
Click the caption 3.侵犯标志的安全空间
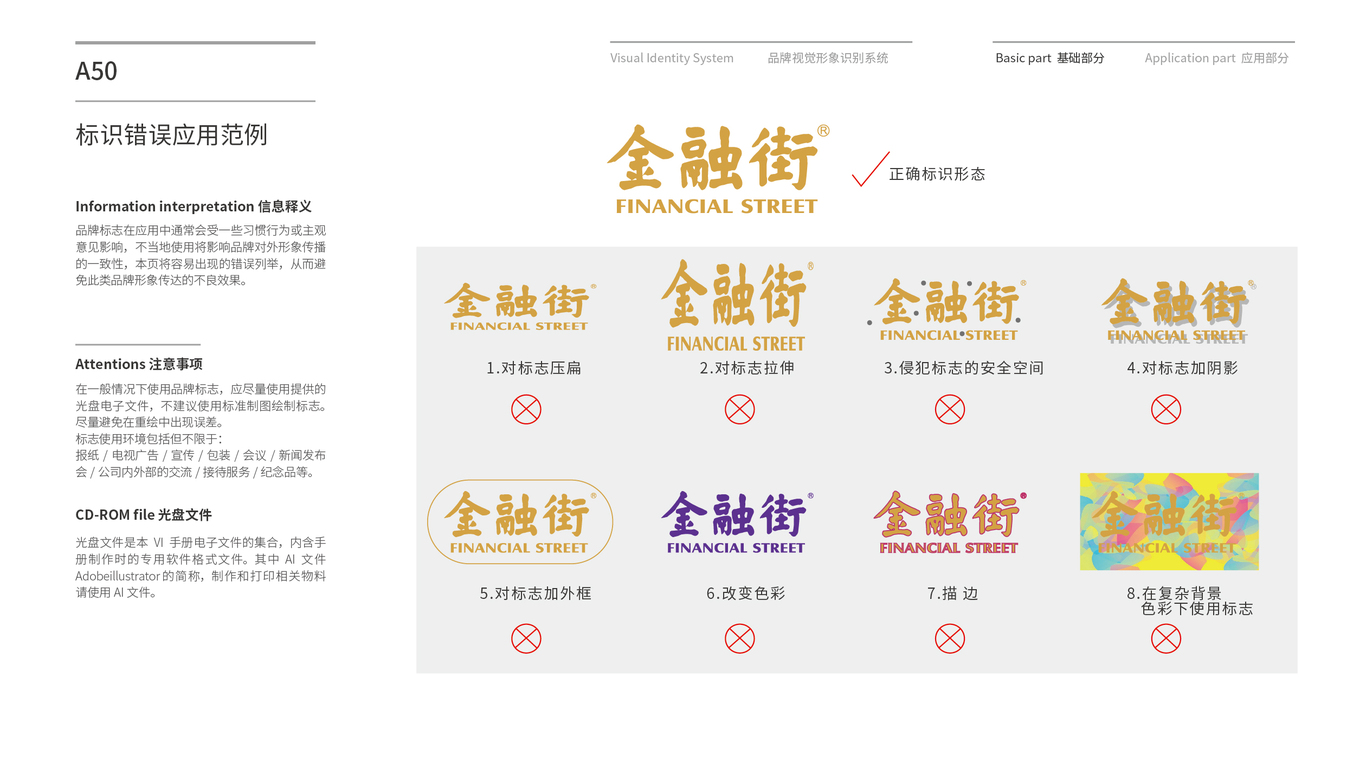964,368
